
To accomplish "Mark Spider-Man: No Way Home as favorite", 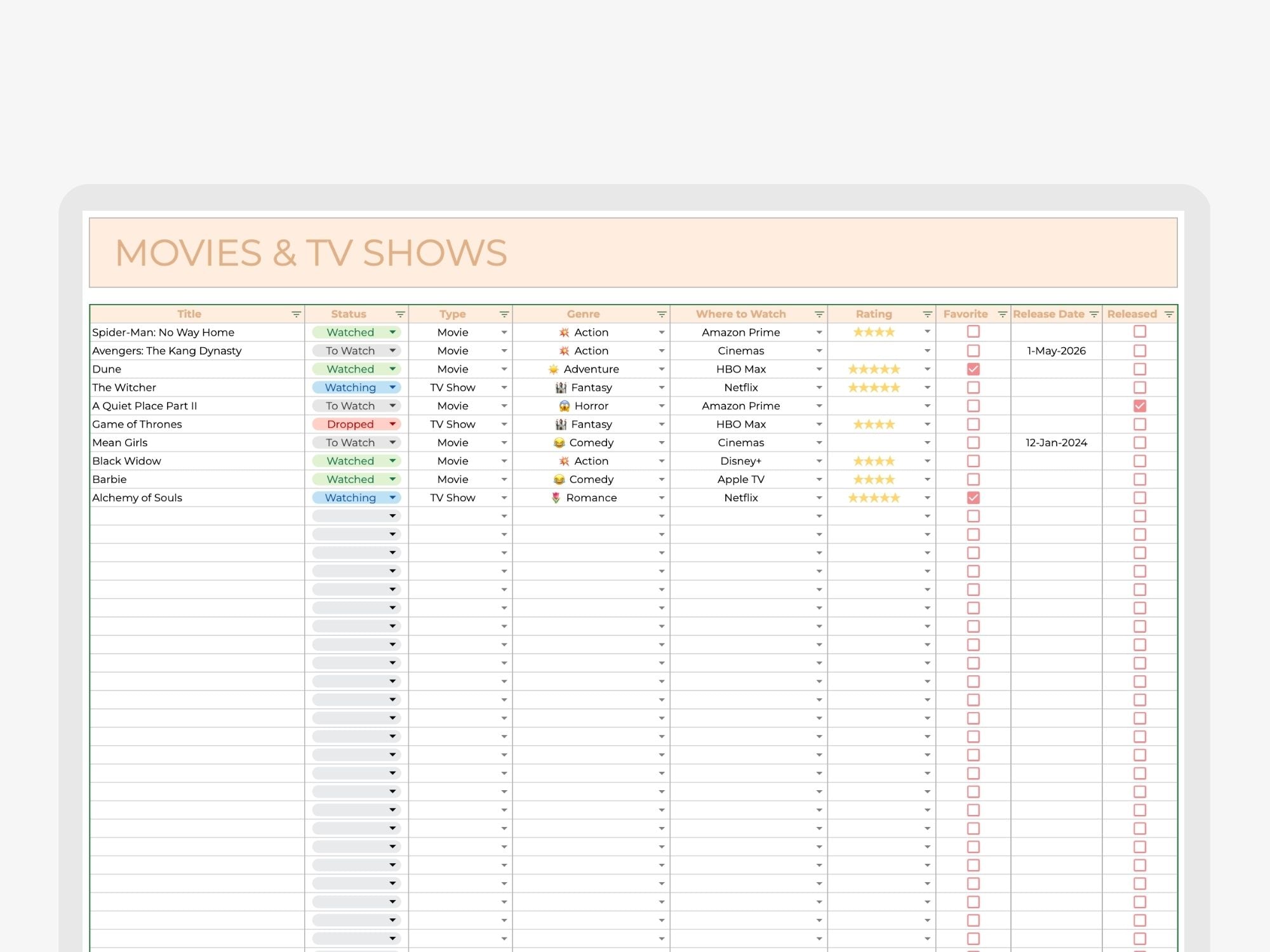I will (973, 331).
